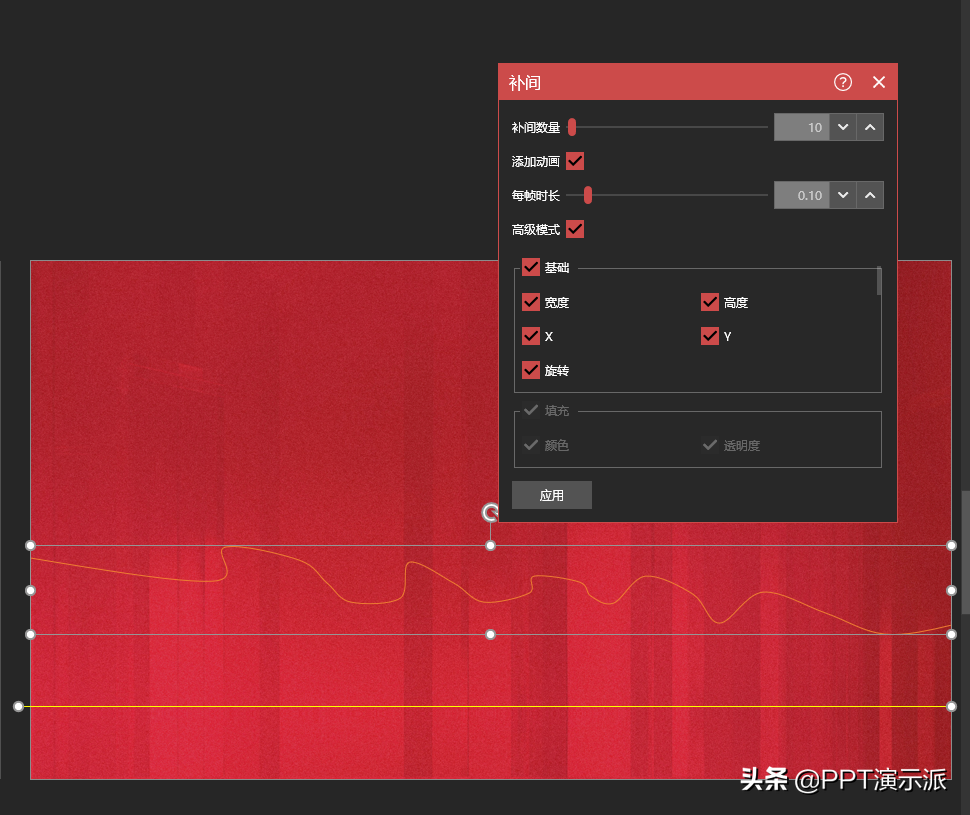
Task: Click the left endpoint handle of the yellow line
Action: [x=19, y=706]
